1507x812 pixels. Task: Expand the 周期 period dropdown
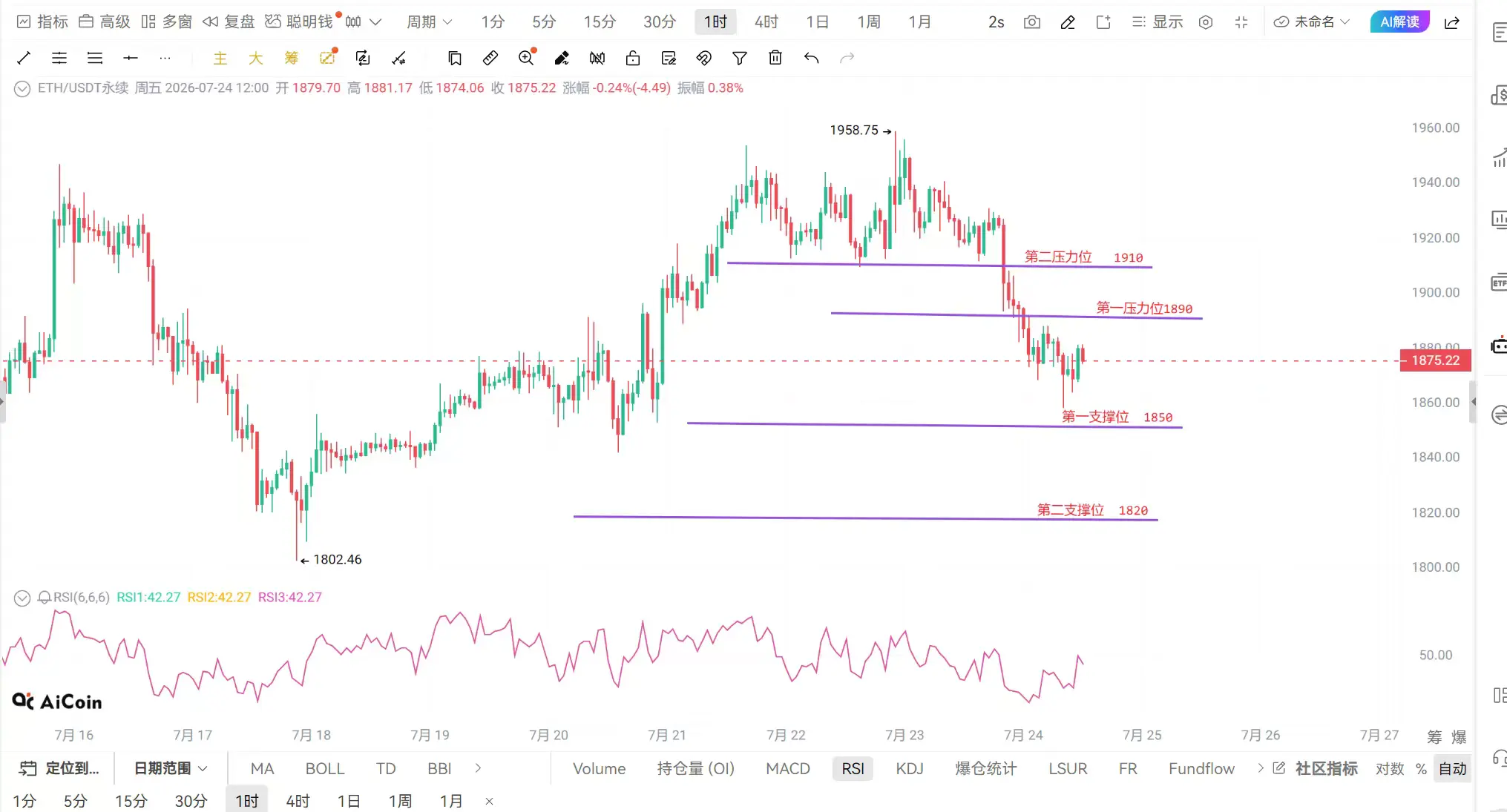point(429,22)
